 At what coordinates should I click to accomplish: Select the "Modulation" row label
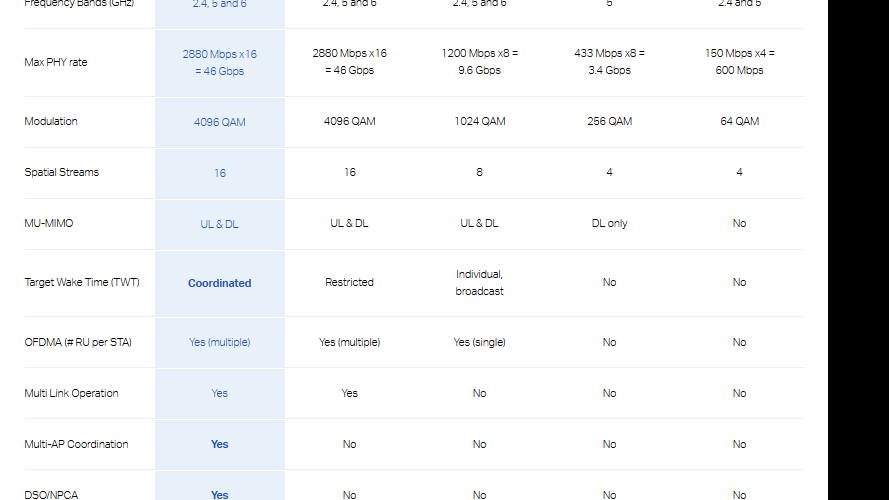[x=51, y=122]
